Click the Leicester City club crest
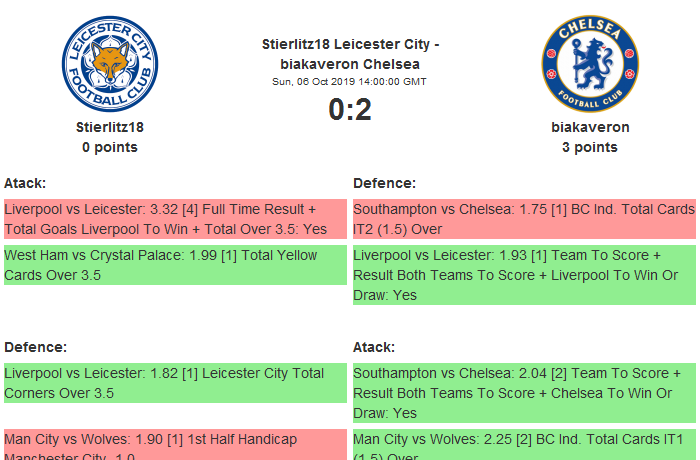The height and width of the screenshot is (460, 700). pos(110,64)
